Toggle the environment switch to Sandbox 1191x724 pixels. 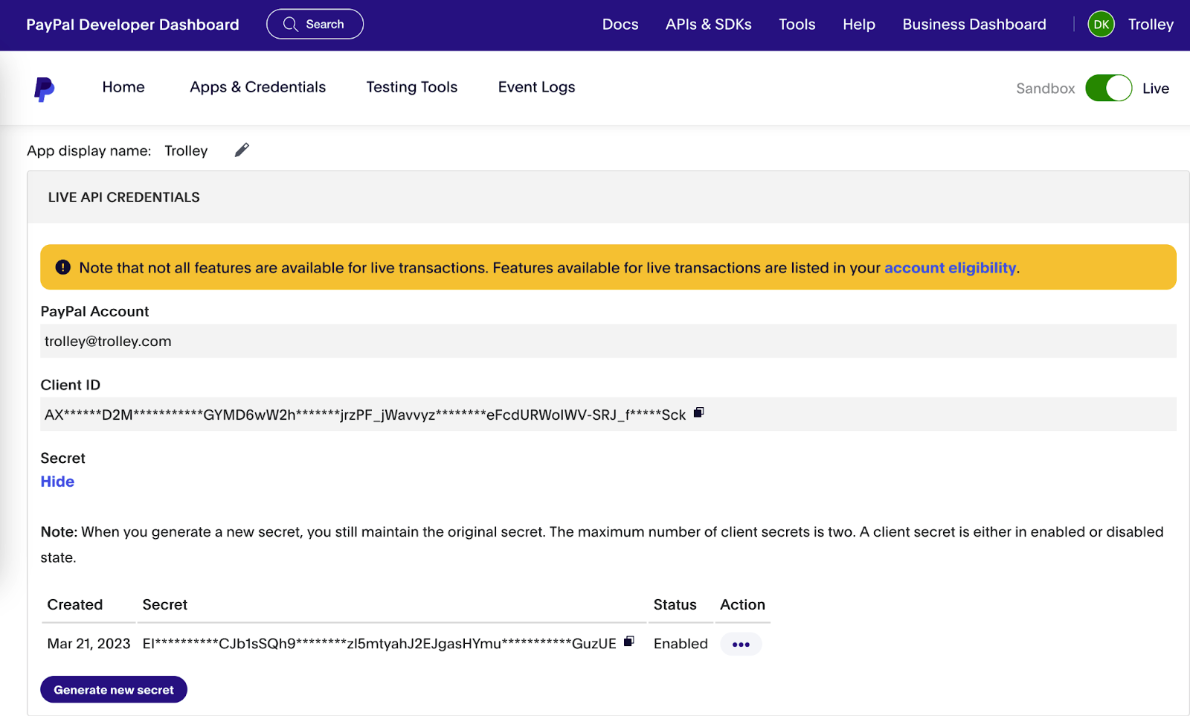coord(1108,88)
